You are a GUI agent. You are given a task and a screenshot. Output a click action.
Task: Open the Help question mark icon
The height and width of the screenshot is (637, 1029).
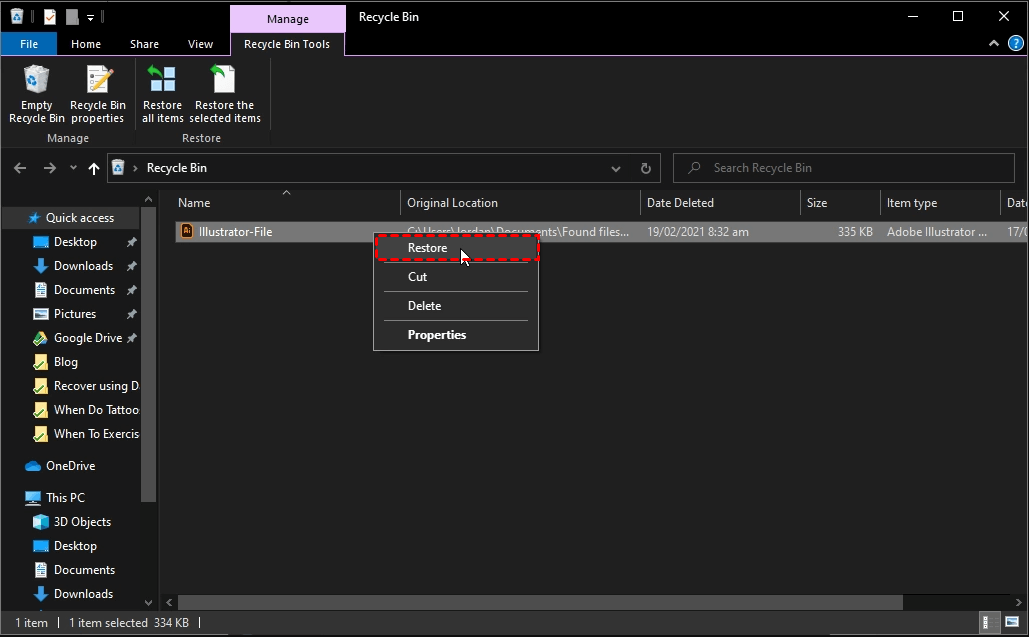point(1015,44)
